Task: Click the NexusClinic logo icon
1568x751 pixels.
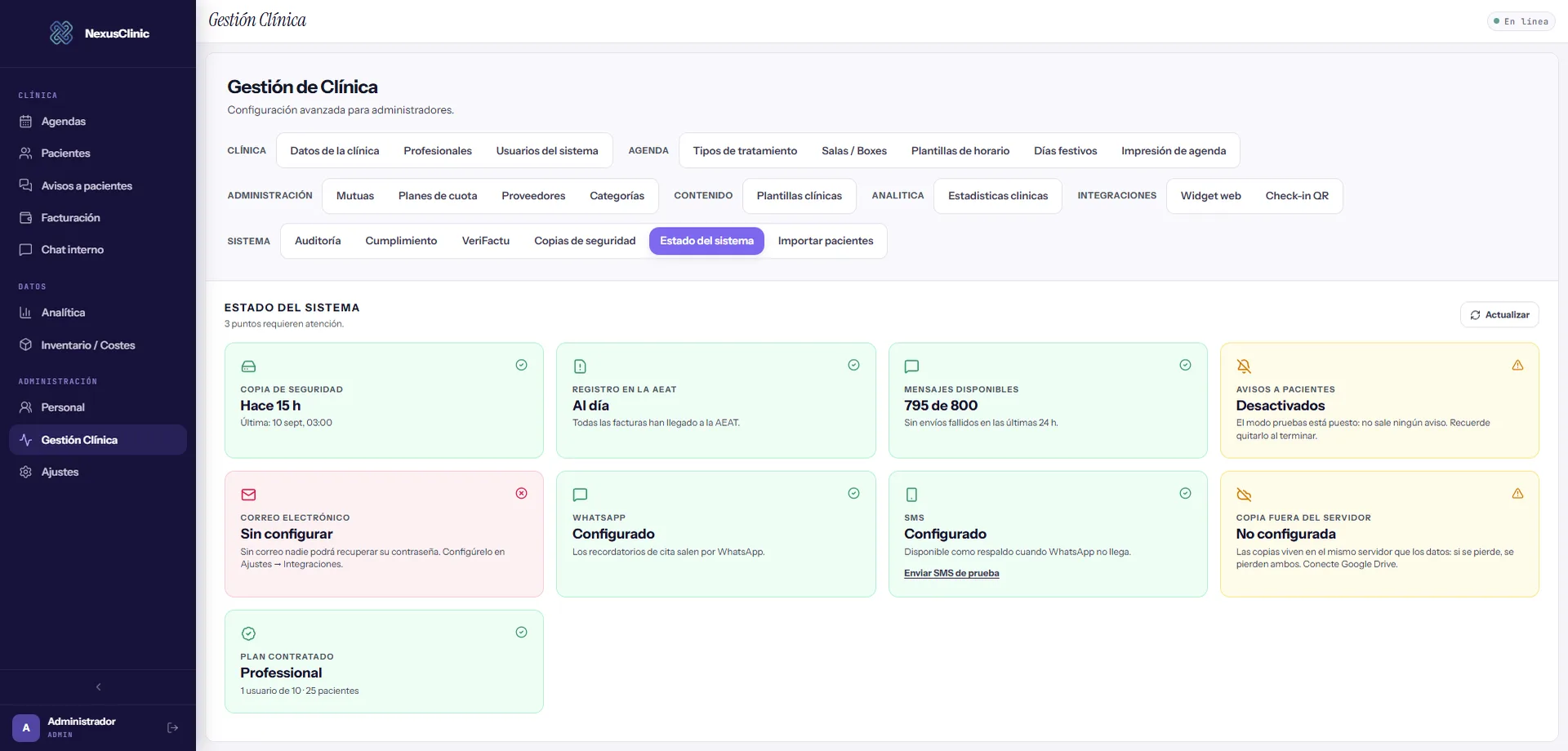Action: point(61,33)
